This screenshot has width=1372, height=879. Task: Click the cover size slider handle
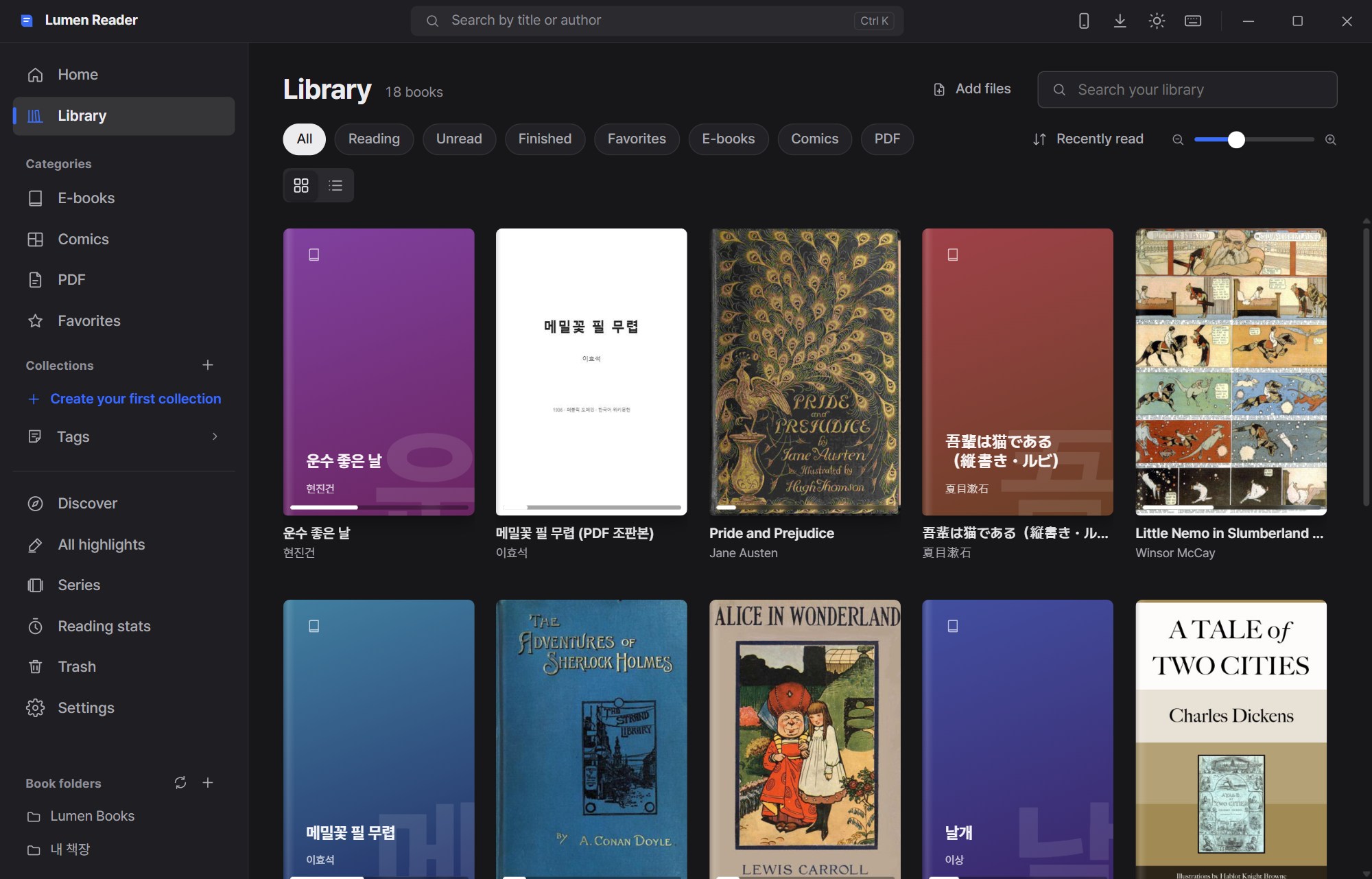[x=1236, y=139]
